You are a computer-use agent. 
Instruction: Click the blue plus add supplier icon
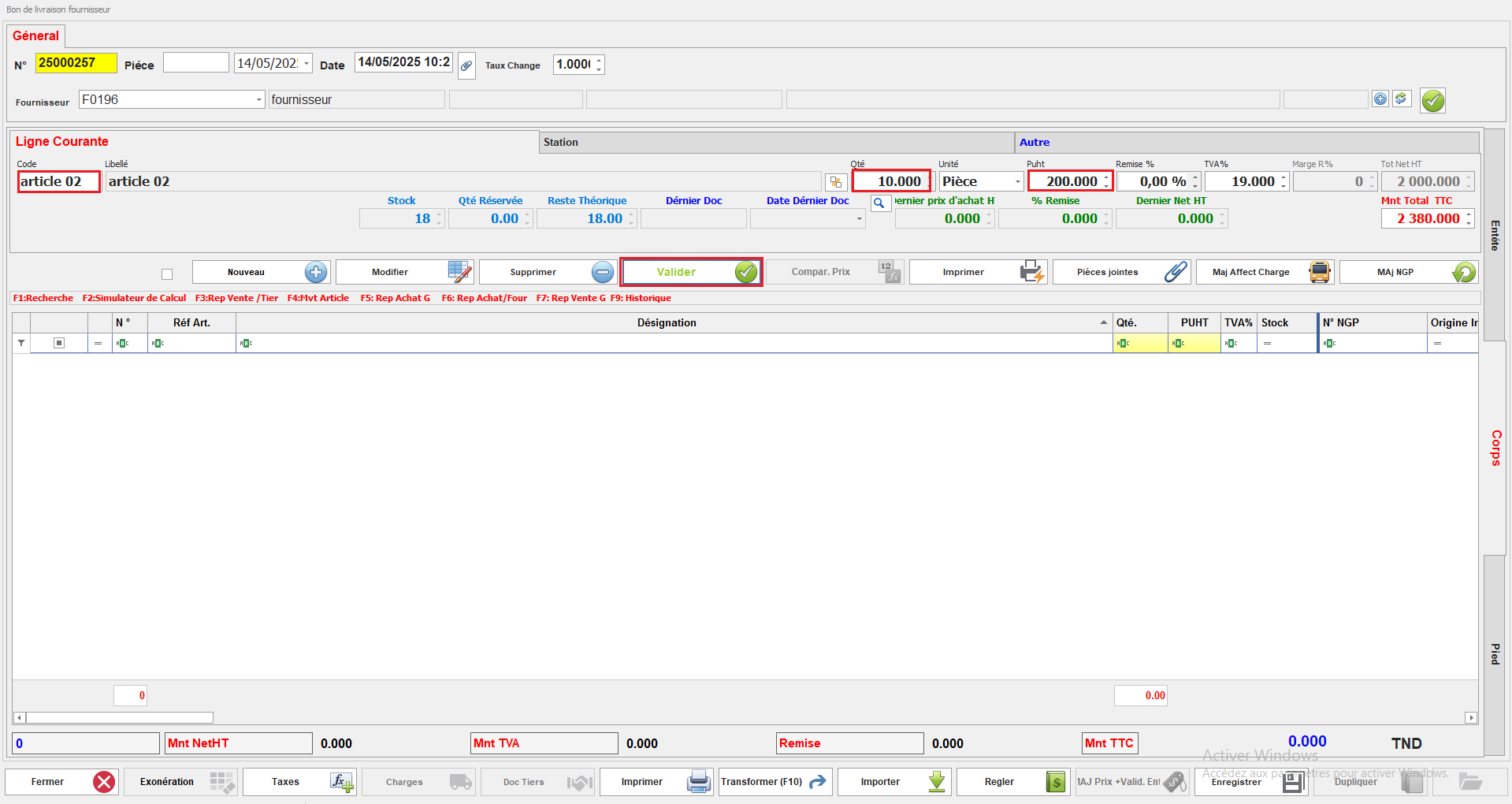point(1380,99)
